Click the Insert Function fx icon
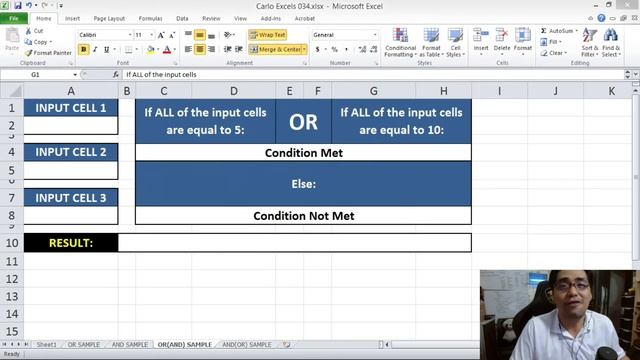The height and width of the screenshot is (360, 640). coord(116,75)
